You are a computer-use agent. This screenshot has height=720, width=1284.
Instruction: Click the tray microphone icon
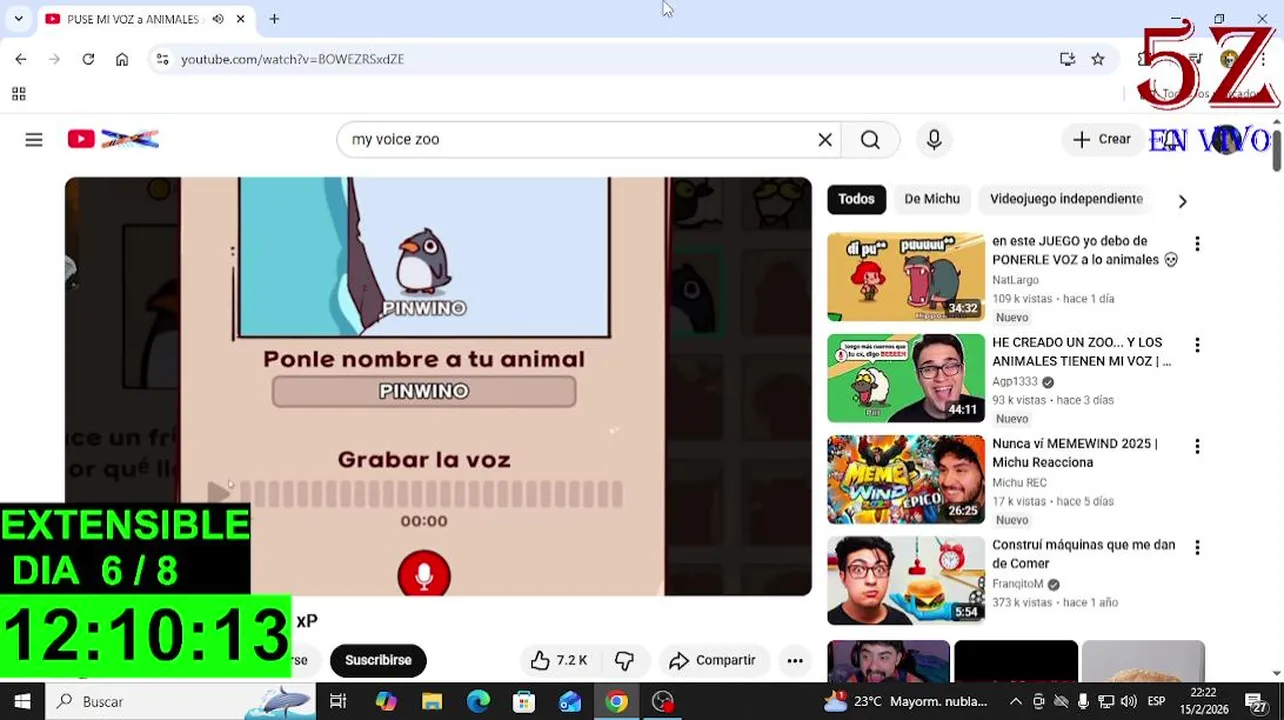pyautogui.click(x=1083, y=702)
